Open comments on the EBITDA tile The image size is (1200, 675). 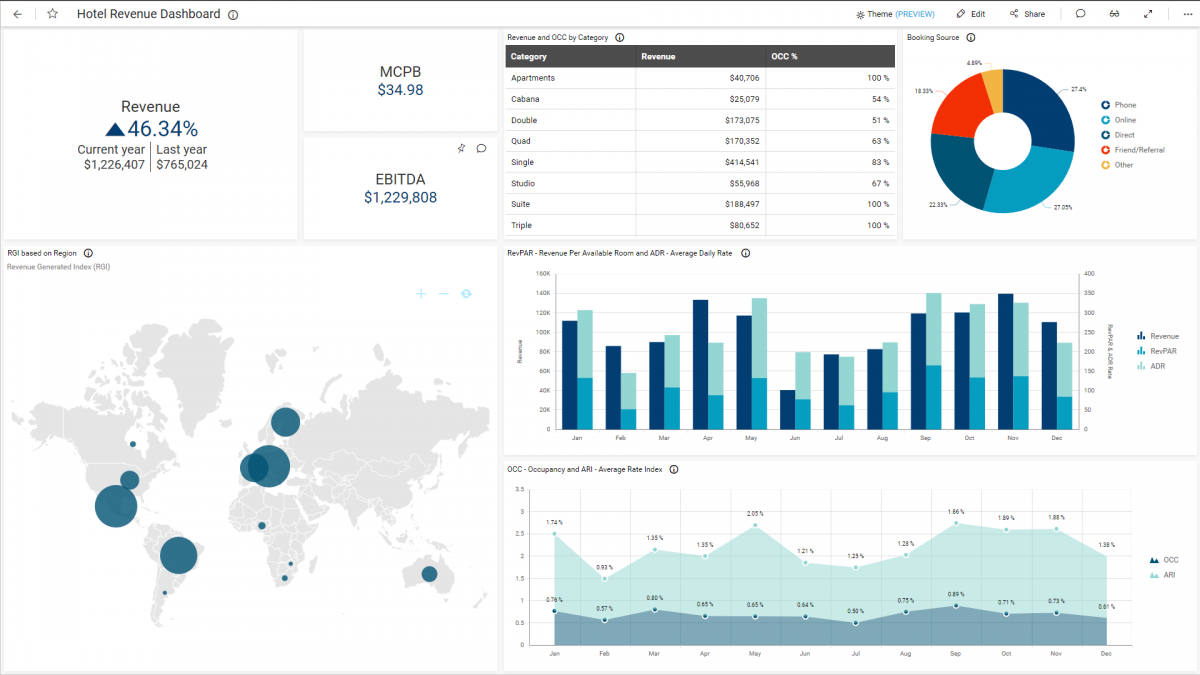(481, 147)
